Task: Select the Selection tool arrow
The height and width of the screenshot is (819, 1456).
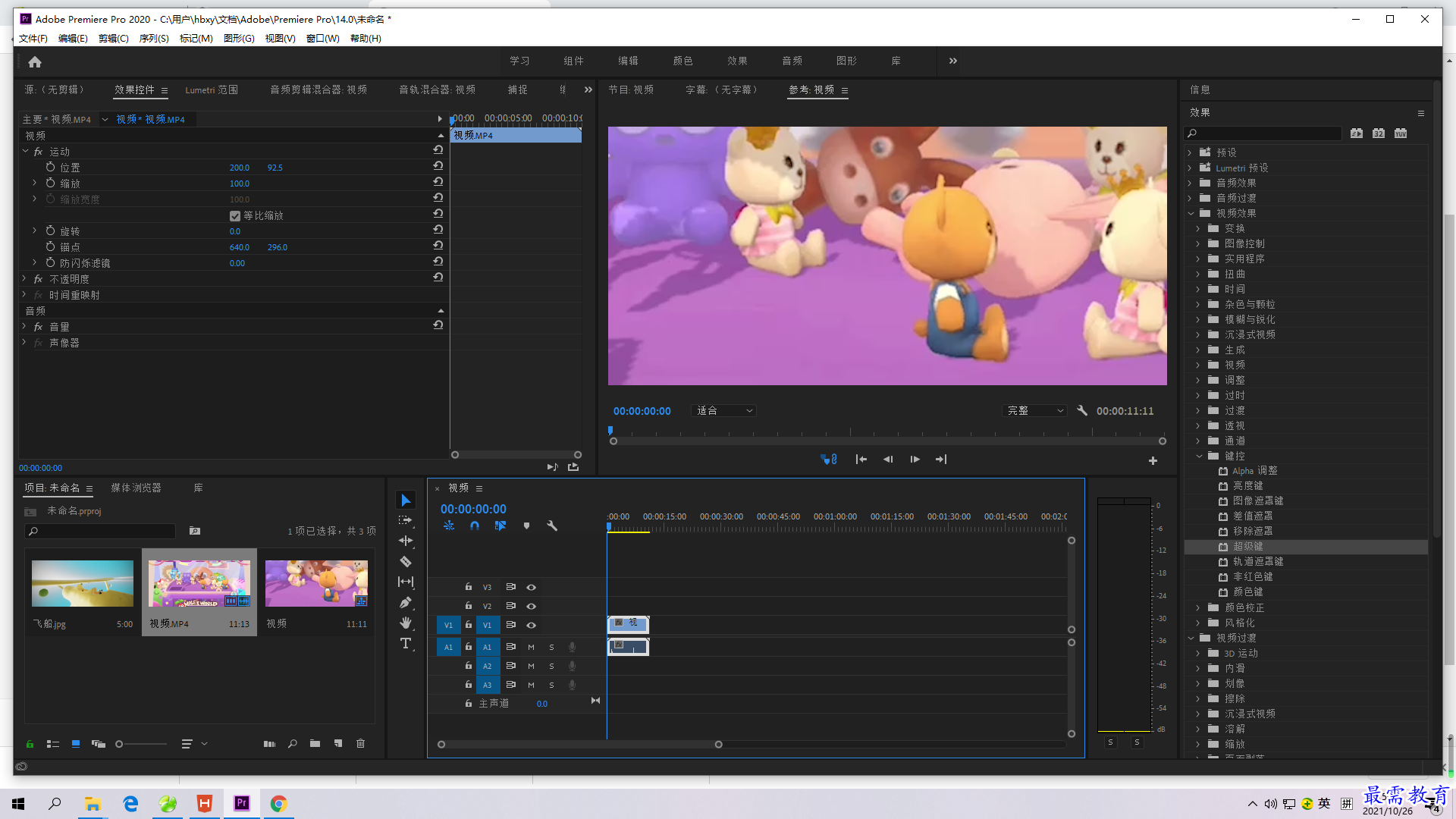Action: coord(406,500)
